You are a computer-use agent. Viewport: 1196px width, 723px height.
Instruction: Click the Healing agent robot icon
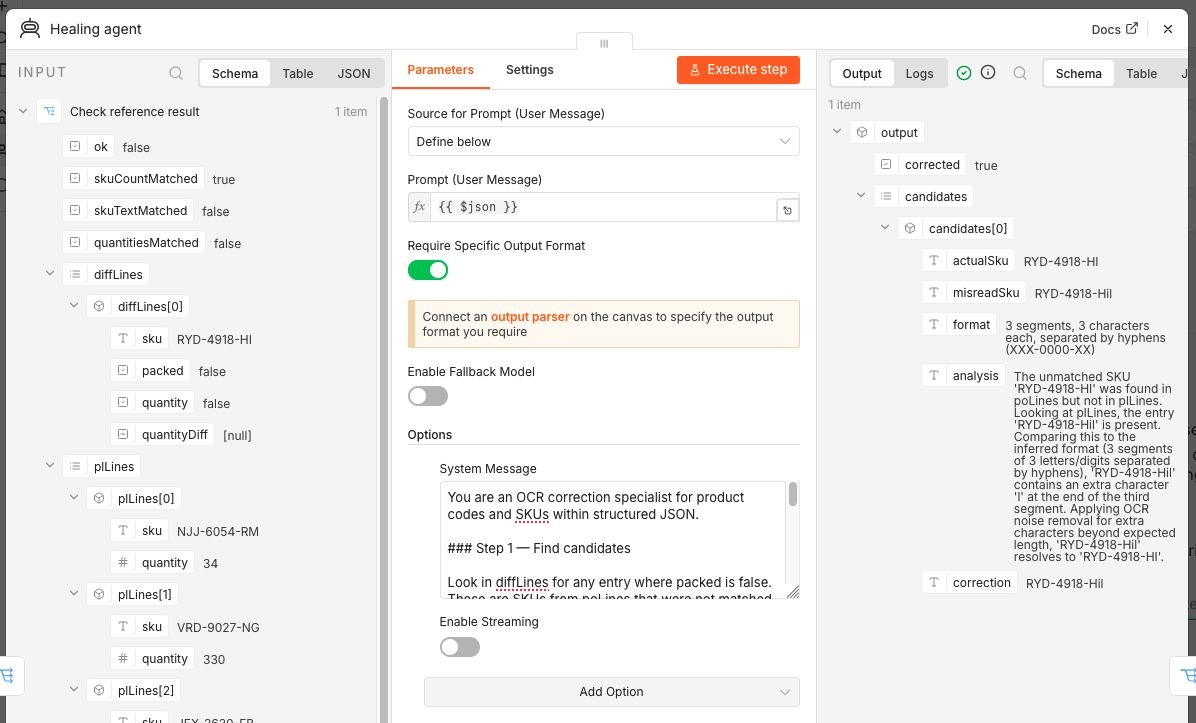(30, 29)
